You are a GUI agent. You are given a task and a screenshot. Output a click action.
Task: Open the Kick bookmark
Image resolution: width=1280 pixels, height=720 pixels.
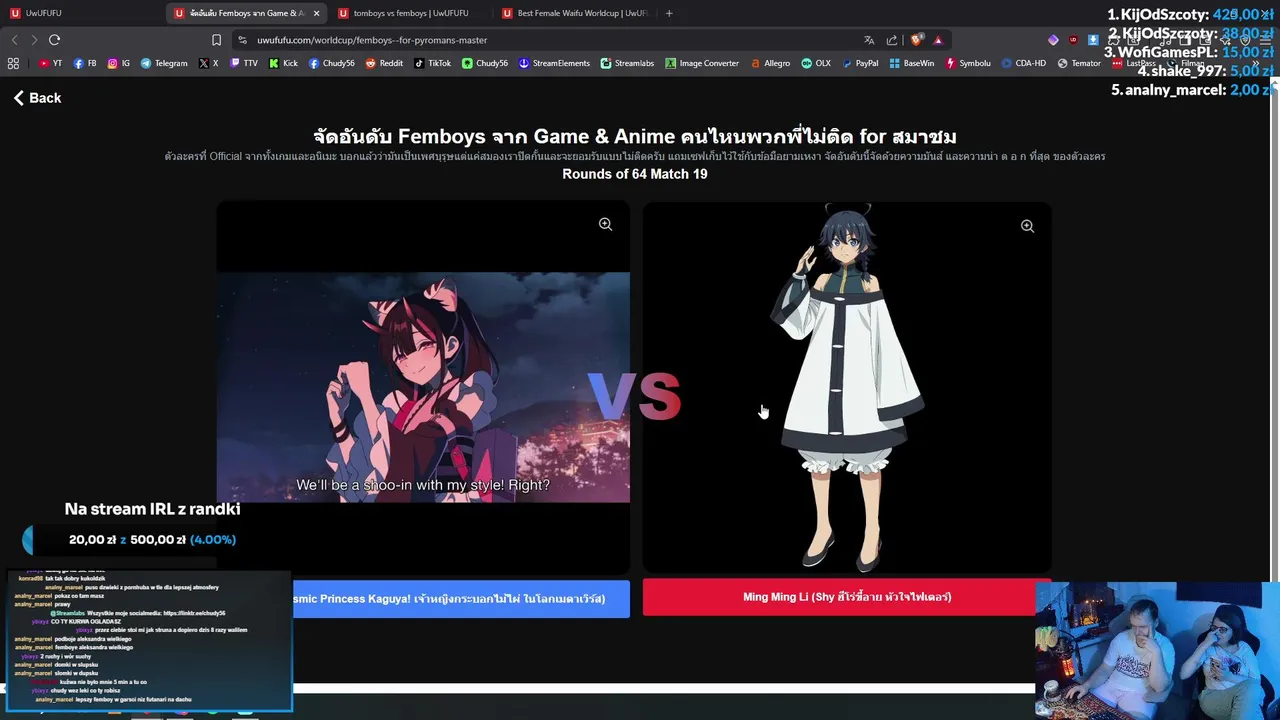[283, 63]
